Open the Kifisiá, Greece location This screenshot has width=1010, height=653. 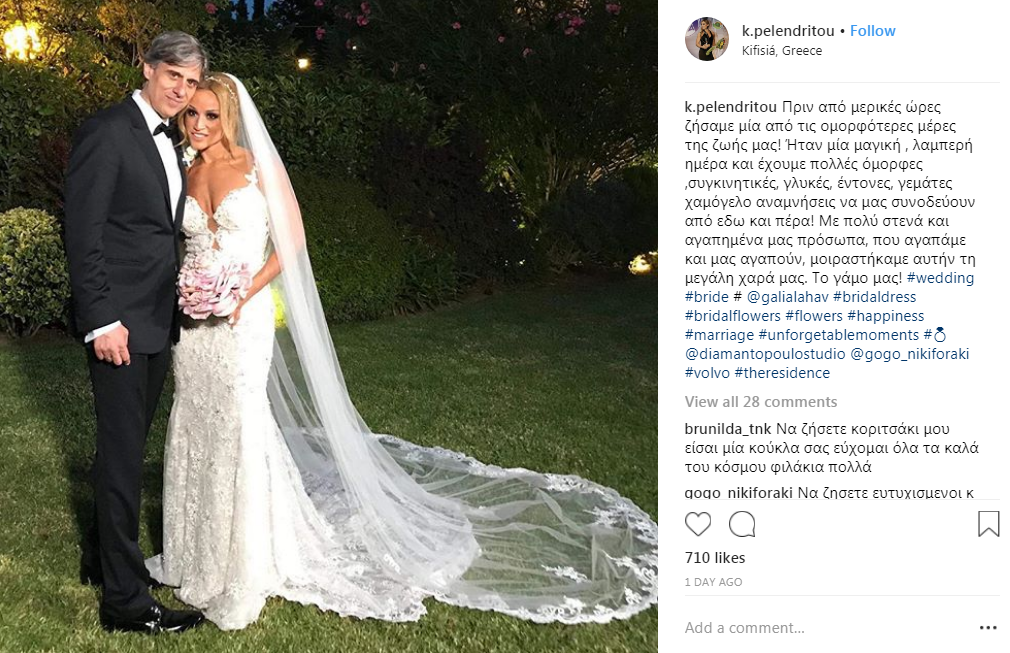coord(781,51)
